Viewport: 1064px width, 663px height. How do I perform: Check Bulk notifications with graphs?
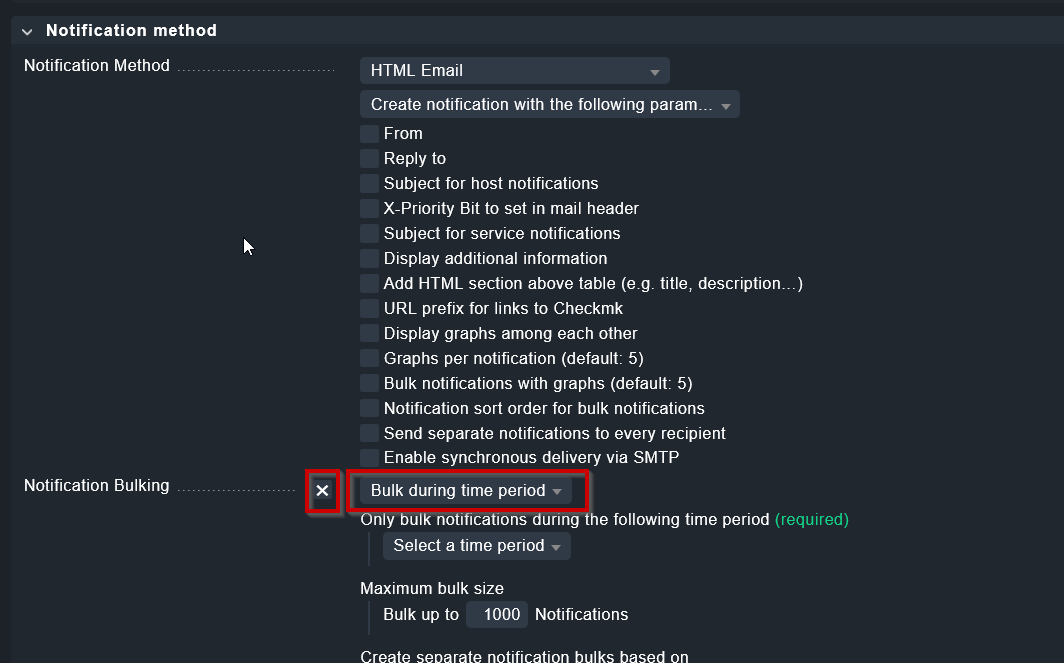[370, 383]
